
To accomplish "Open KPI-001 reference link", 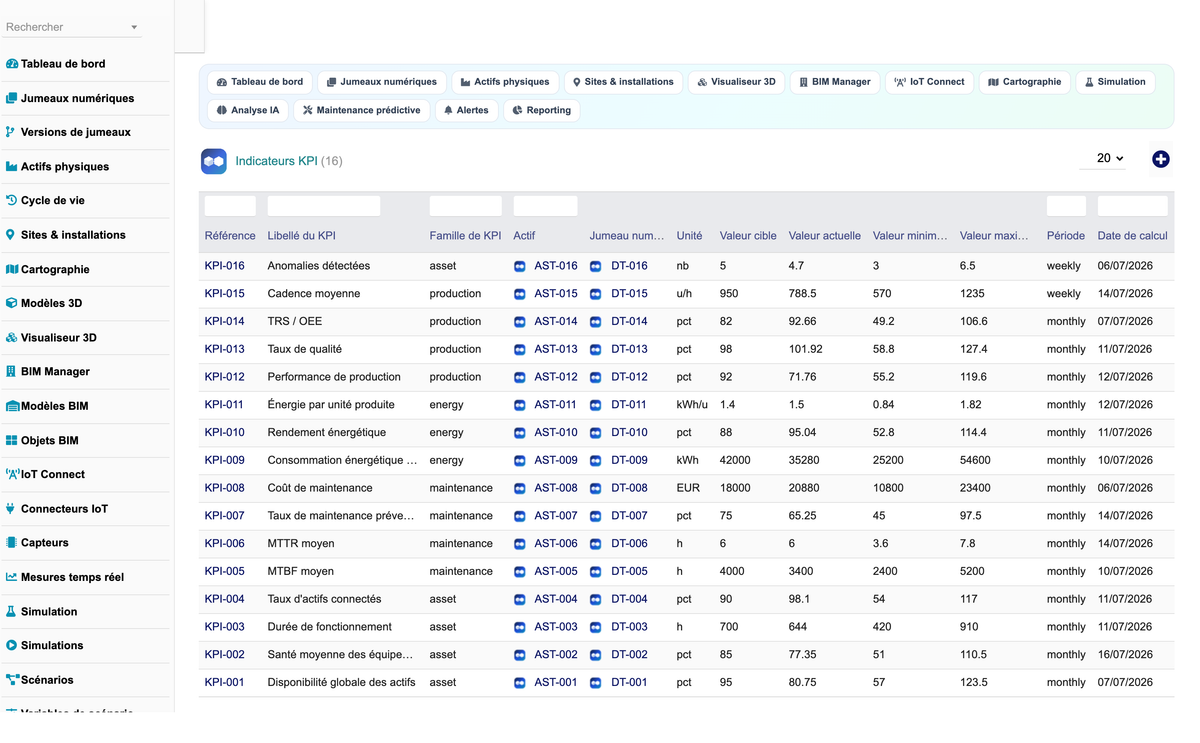I will point(224,682).
